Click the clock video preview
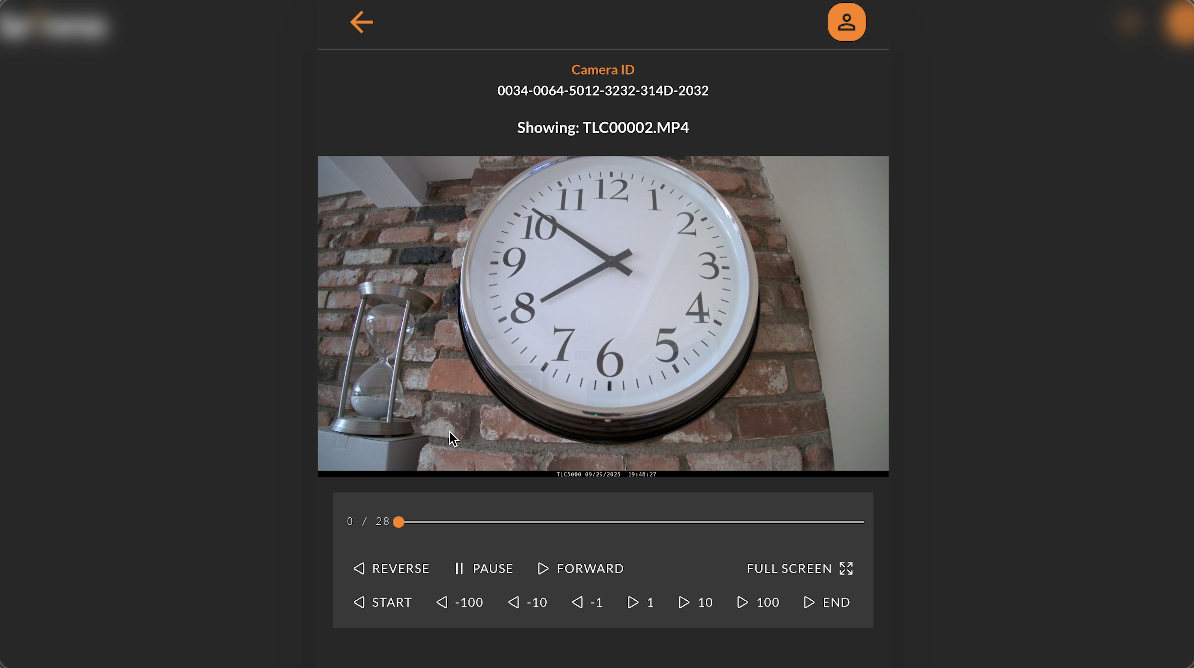 point(603,315)
